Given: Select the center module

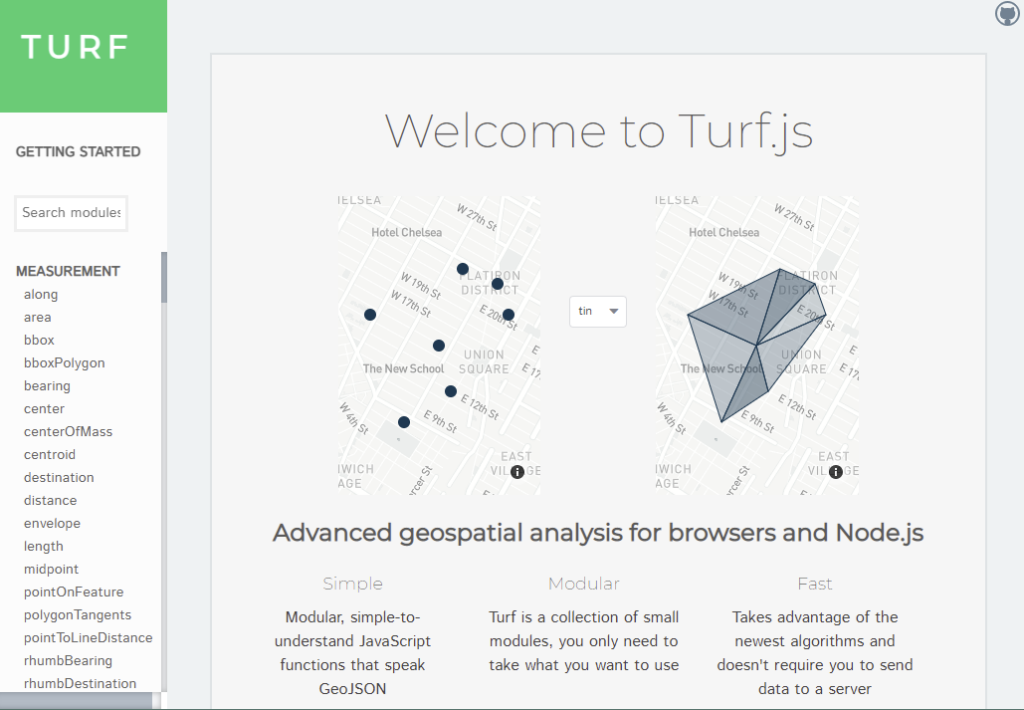Looking at the screenshot, I should [x=44, y=408].
